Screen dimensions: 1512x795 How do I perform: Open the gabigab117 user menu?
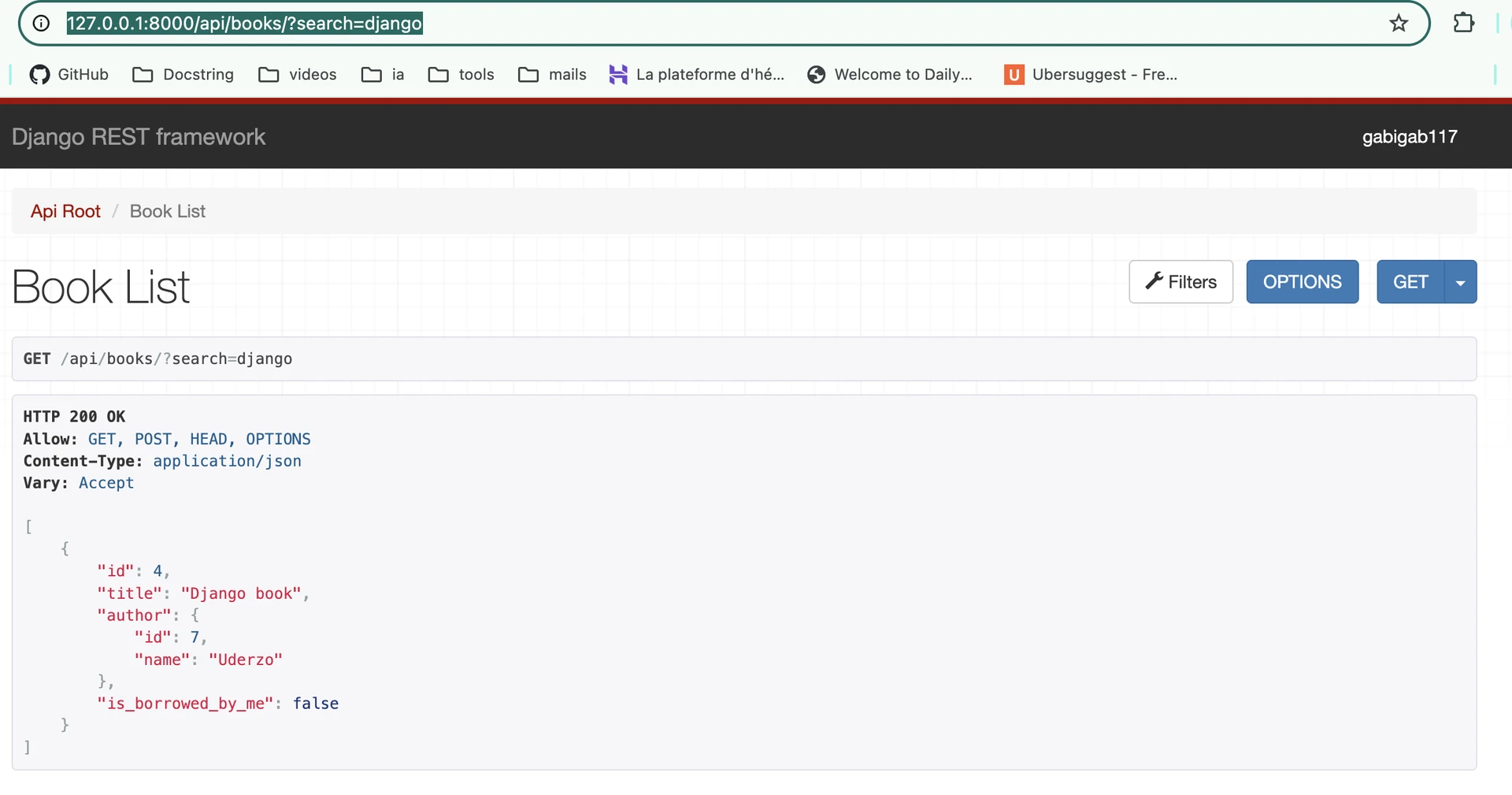point(1409,137)
